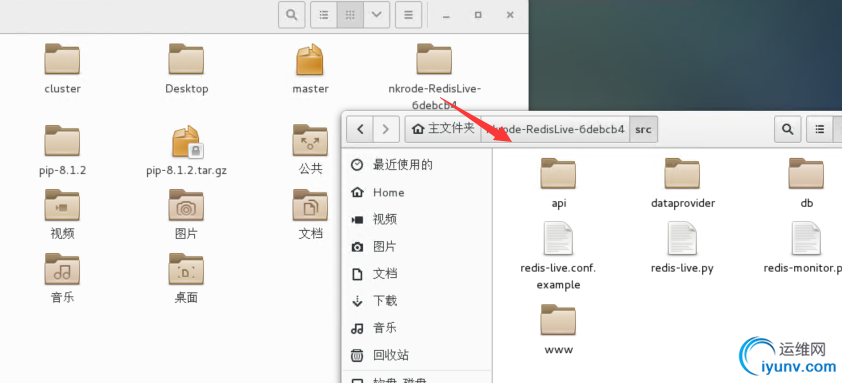The width and height of the screenshot is (842, 383).
Task: Select the pip-8.1.2 folder
Action: coord(62,141)
